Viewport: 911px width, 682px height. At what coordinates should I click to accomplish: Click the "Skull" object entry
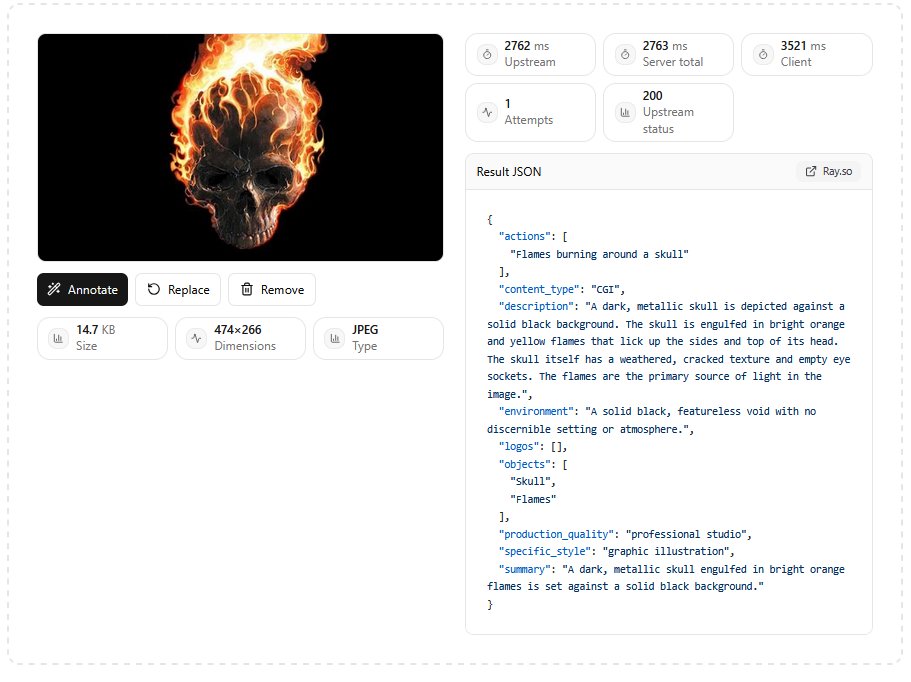[x=530, y=482]
